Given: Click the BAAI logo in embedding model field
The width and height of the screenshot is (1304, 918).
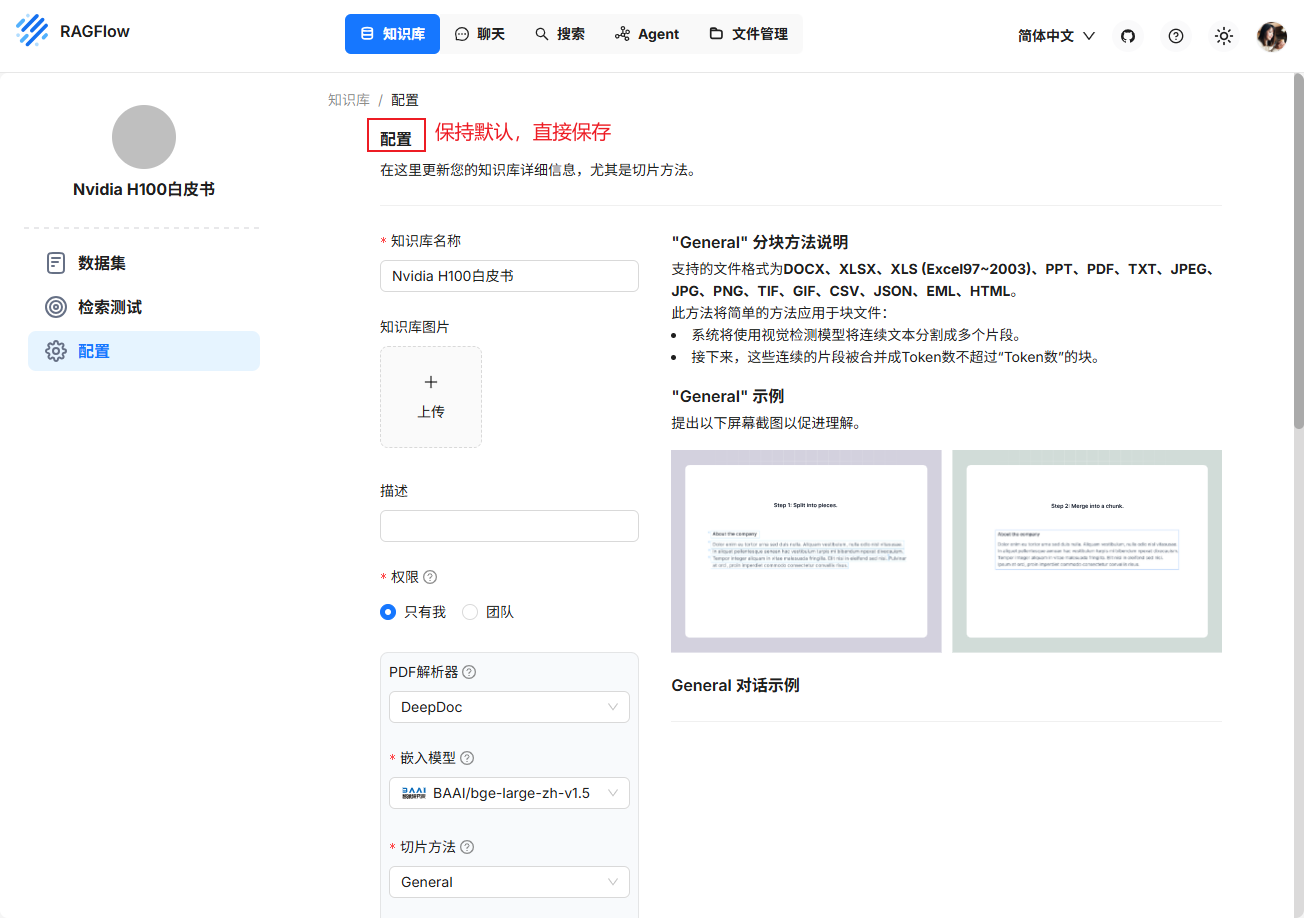Looking at the screenshot, I should coord(414,793).
